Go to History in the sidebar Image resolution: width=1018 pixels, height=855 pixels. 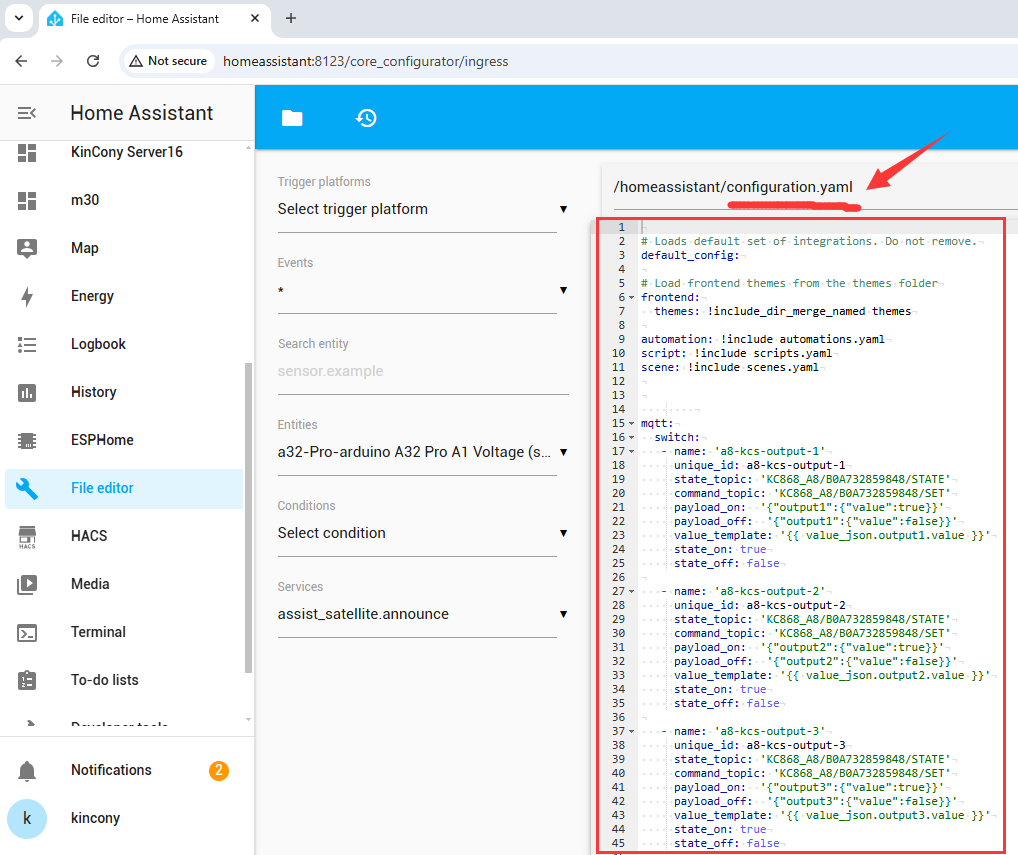point(93,392)
